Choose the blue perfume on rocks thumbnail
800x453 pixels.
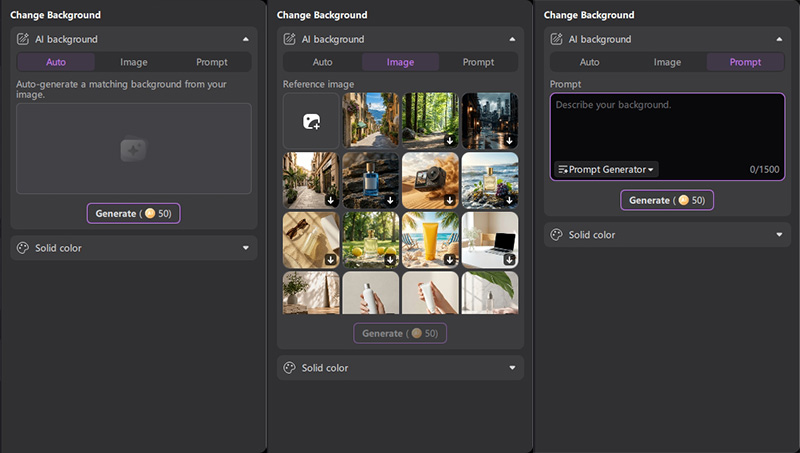click(x=371, y=181)
